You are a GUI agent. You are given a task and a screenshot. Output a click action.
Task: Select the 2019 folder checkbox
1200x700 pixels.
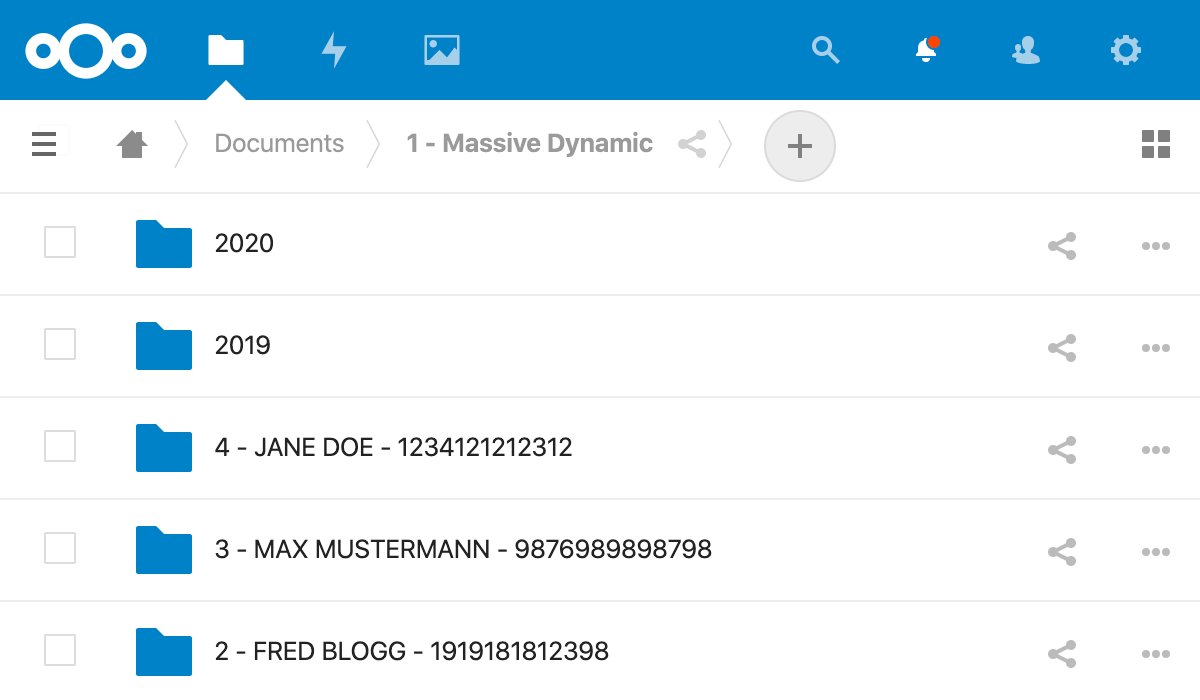[x=60, y=344]
